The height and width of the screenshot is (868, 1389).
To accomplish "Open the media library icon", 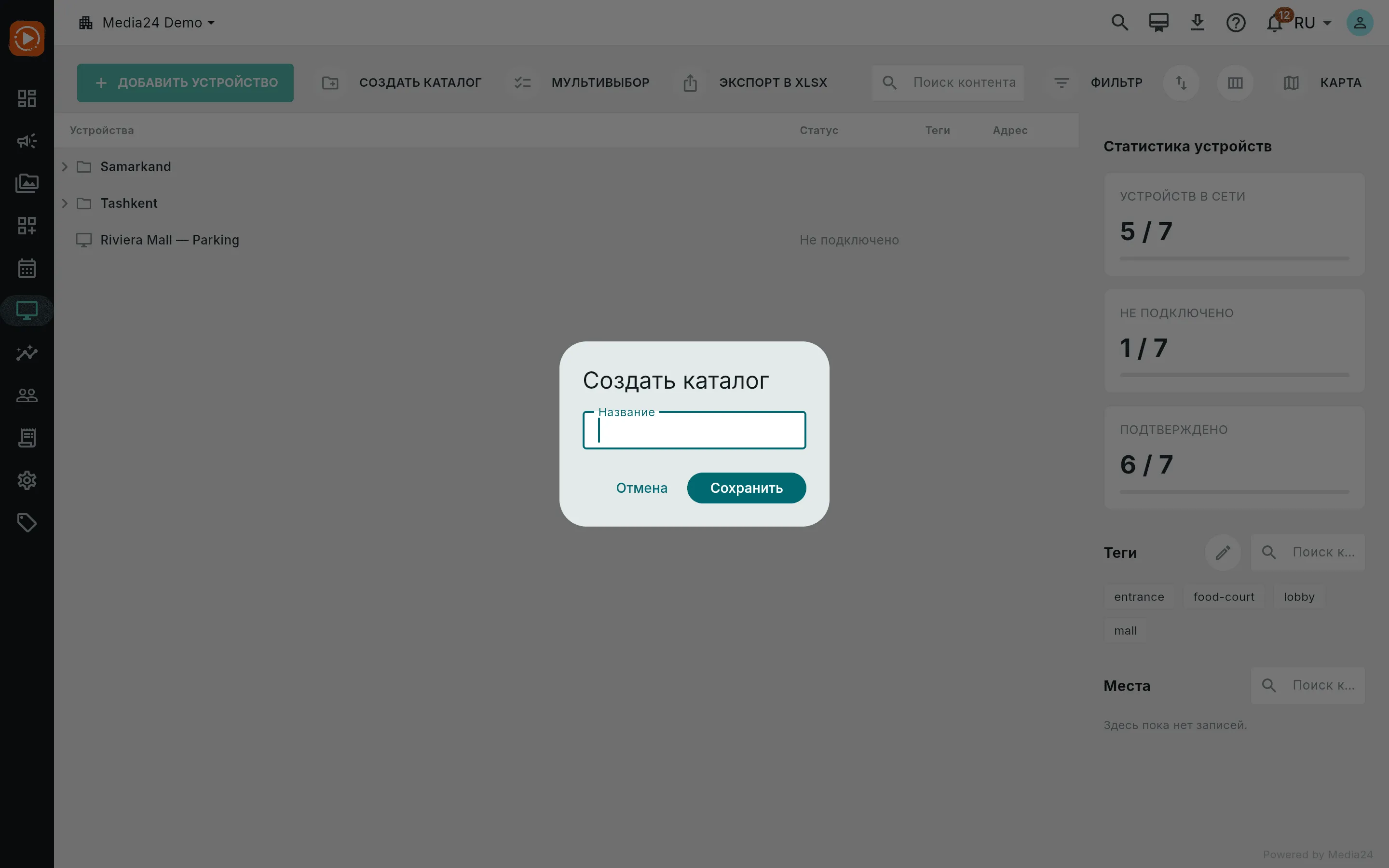I will click(x=27, y=183).
